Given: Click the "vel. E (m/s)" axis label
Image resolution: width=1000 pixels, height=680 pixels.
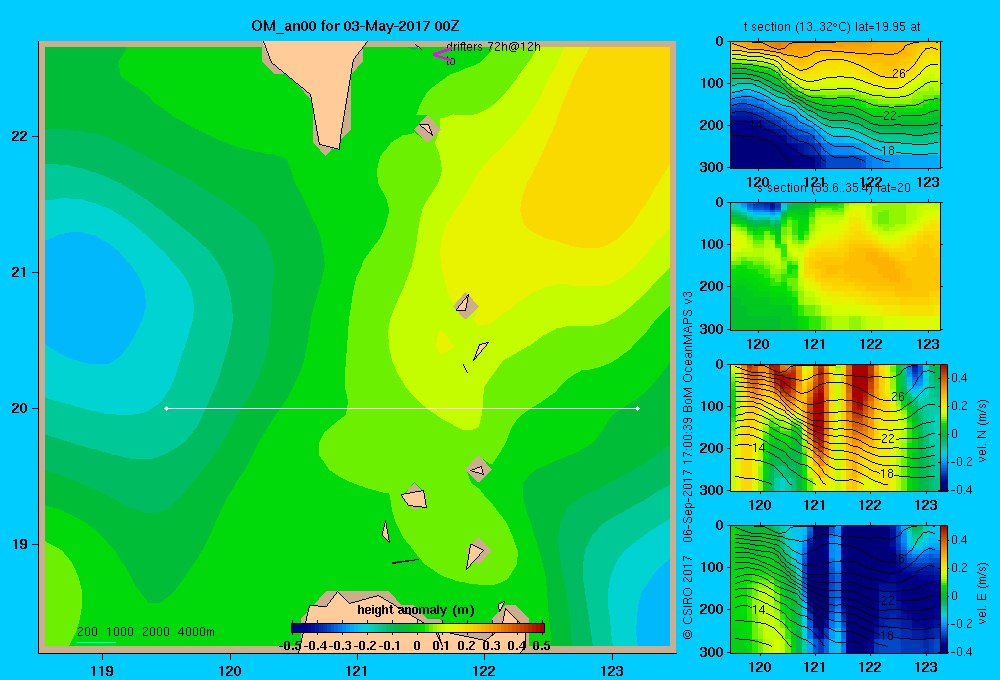Looking at the screenshot, I should [x=982, y=593].
